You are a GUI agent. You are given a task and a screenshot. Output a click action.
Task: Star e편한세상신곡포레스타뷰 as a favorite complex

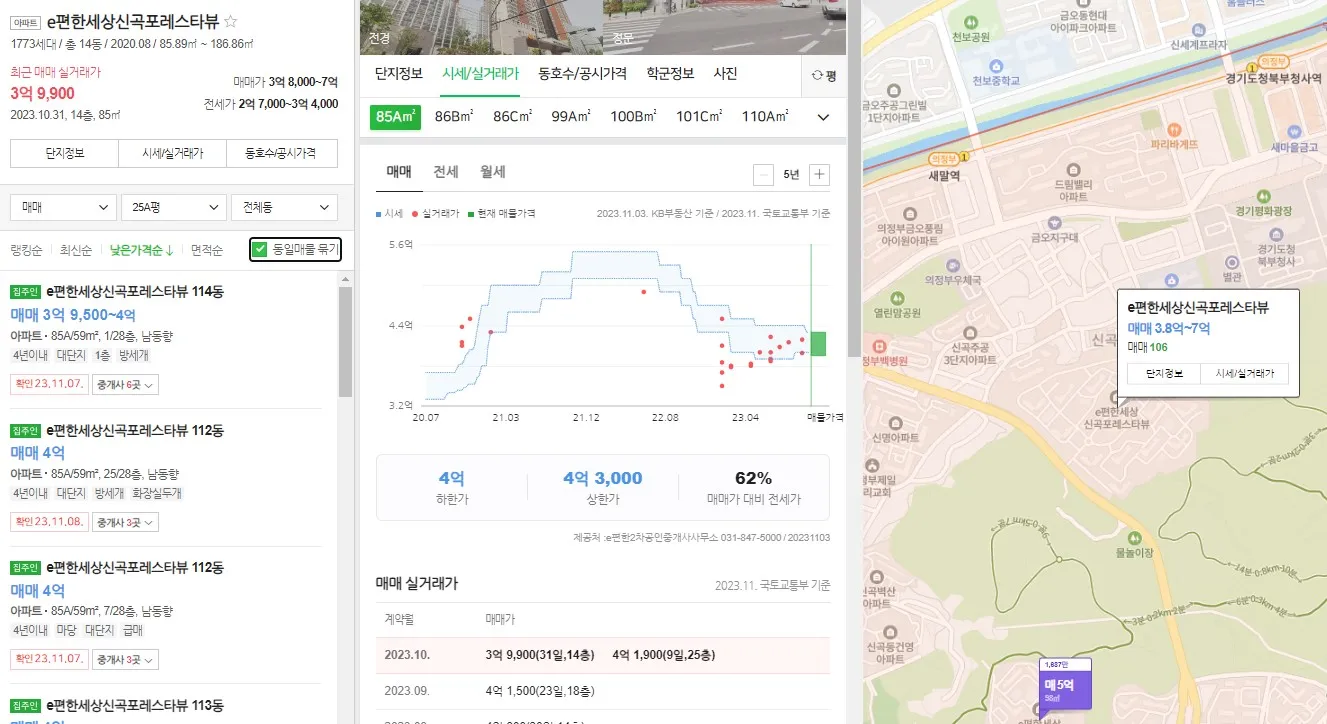click(x=230, y=21)
